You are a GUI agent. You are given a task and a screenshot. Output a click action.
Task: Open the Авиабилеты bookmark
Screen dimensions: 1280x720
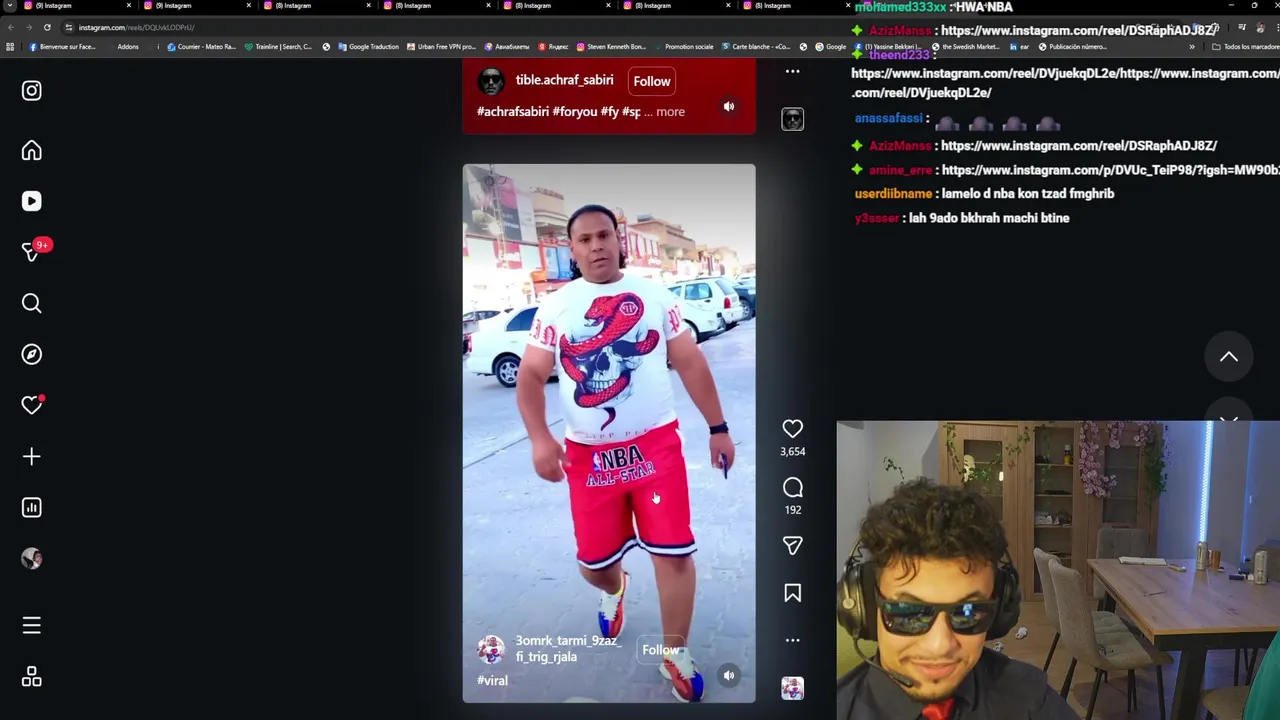pyautogui.click(x=507, y=47)
